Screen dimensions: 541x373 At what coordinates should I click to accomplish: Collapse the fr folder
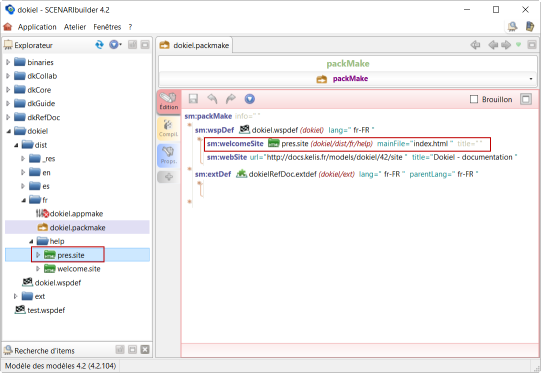23,200
